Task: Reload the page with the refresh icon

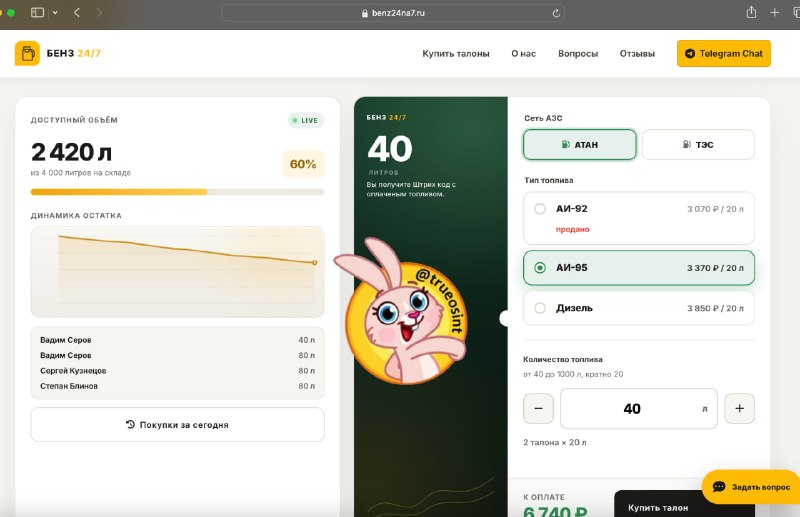Action: click(x=556, y=13)
